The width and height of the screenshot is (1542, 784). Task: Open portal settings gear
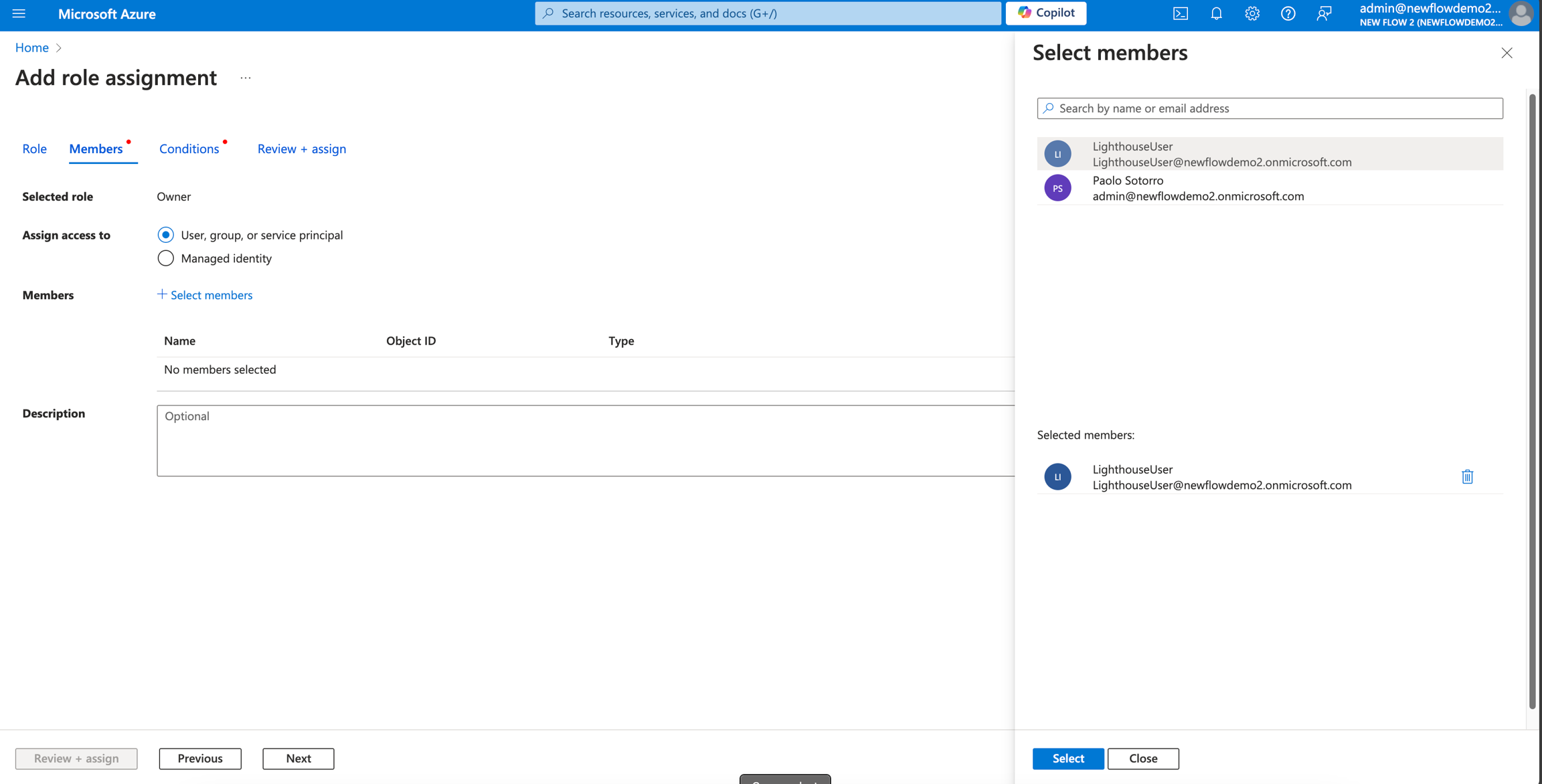[x=1252, y=13]
